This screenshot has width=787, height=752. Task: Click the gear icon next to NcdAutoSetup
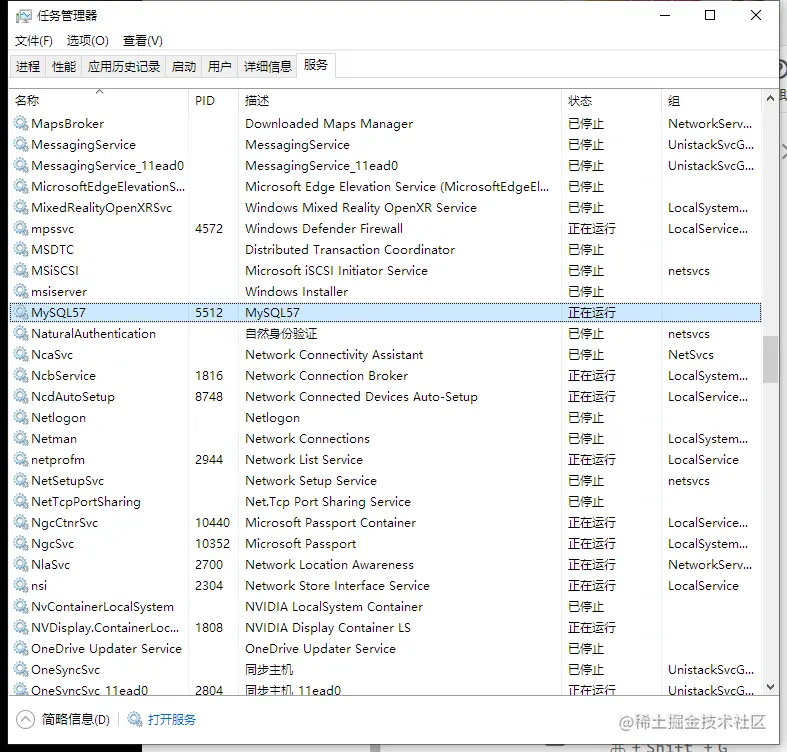tap(21, 397)
